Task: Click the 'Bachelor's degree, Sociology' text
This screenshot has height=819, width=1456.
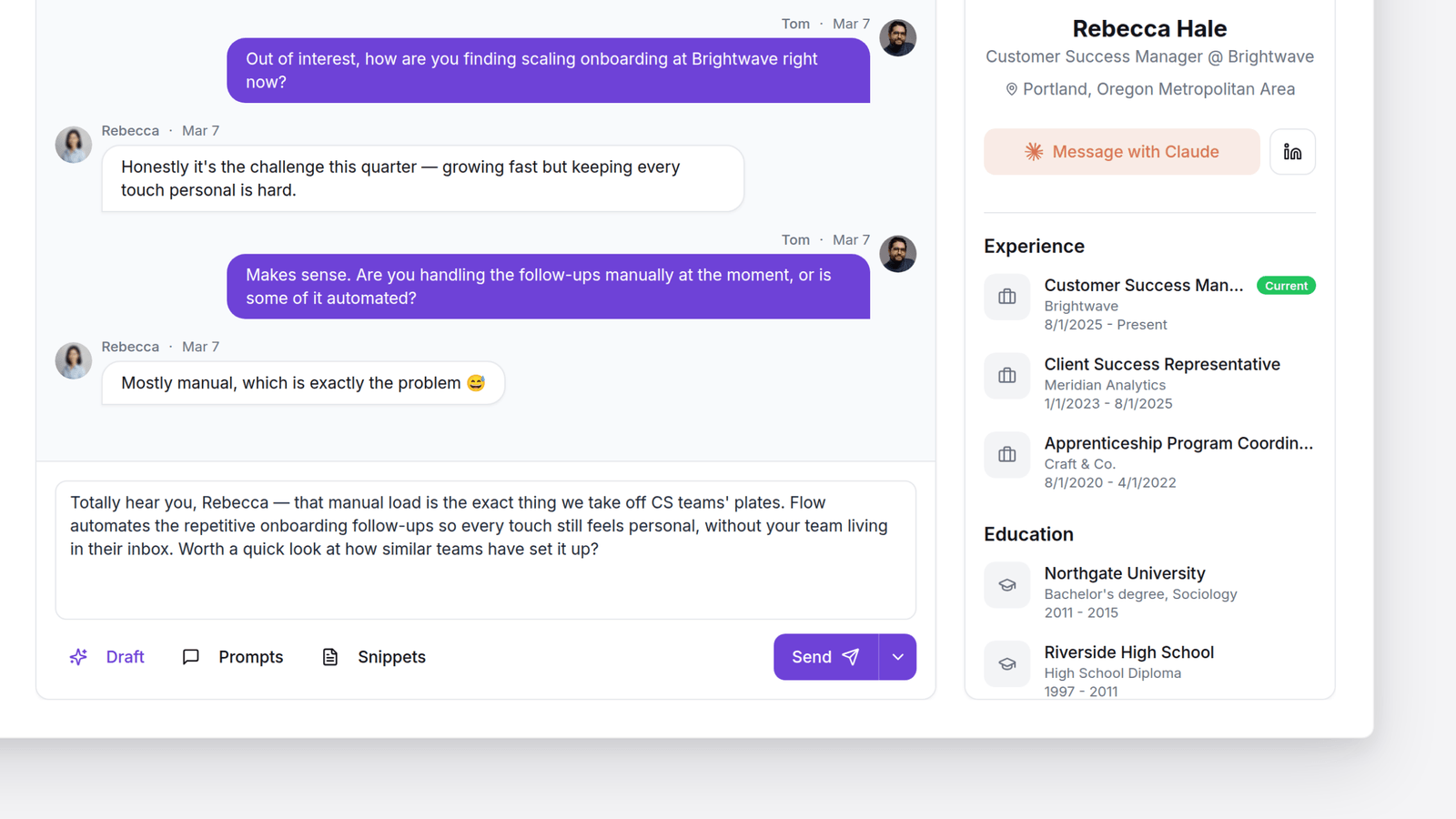Action: (1140, 594)
